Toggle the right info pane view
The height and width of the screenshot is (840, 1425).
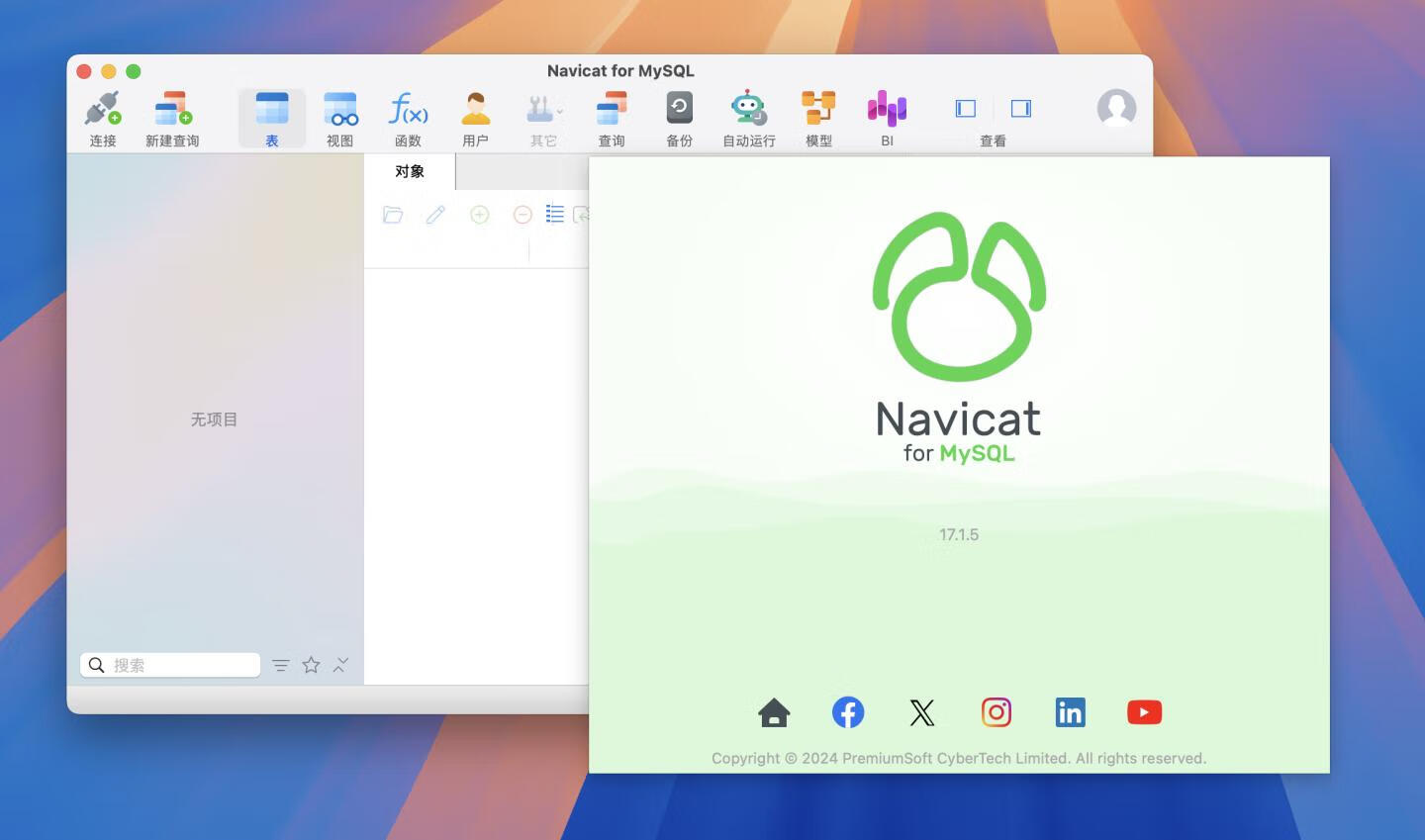1021,109
